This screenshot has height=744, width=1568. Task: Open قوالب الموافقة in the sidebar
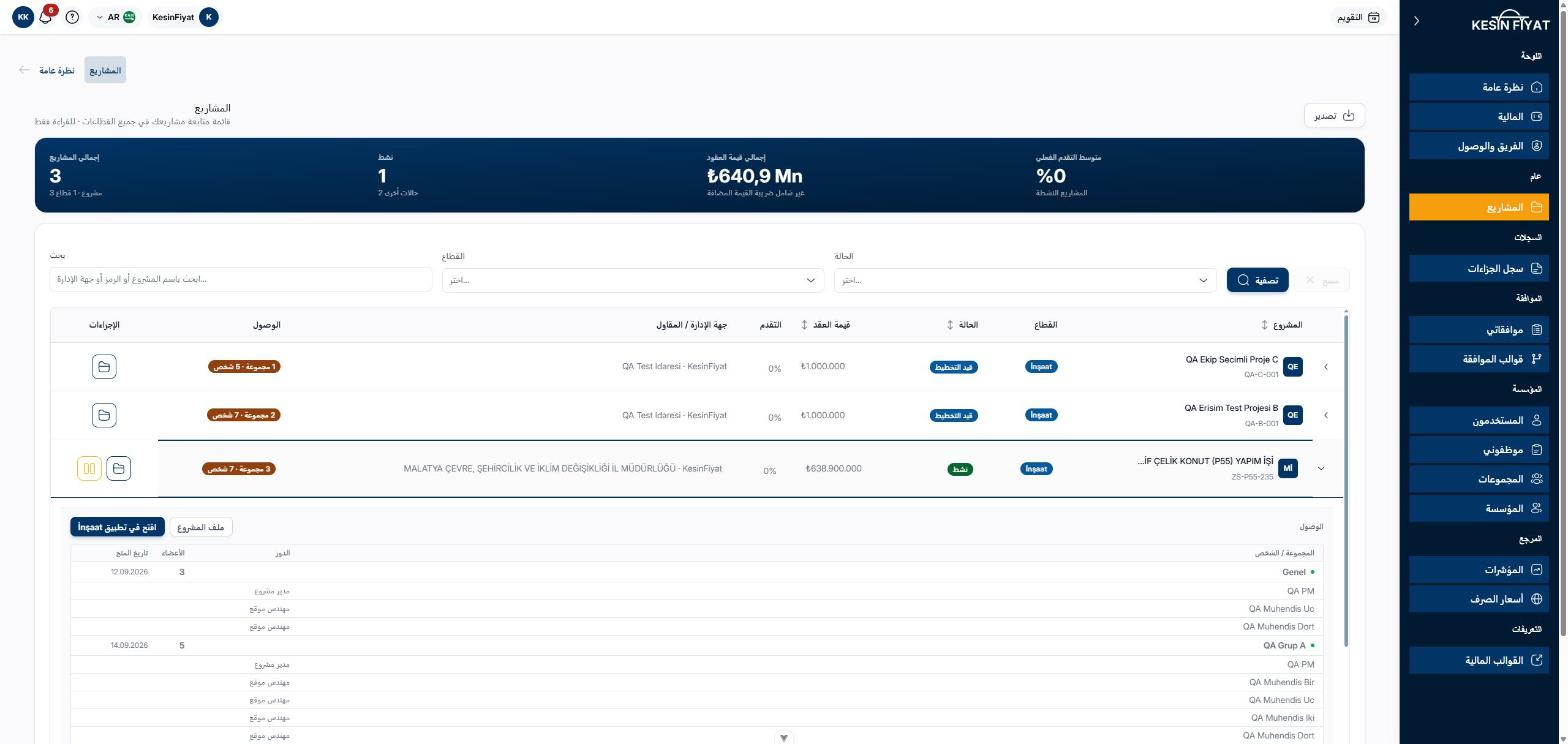point(1480,359)
